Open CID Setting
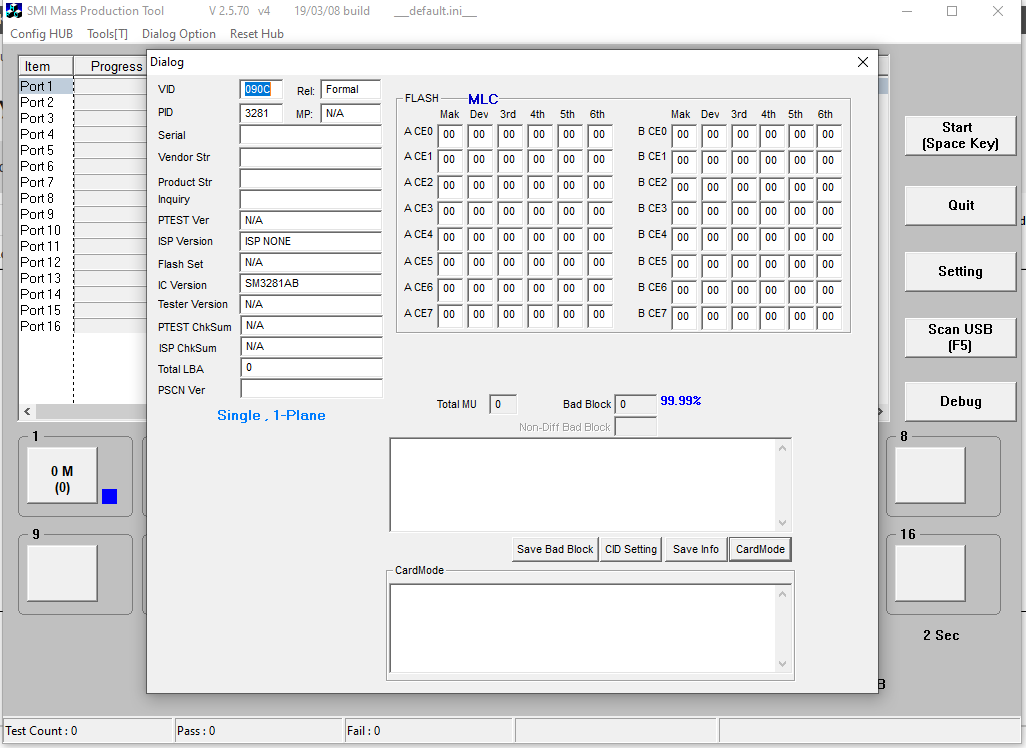This screenshot has width=1026, height=748. pyautogui.click(x=631, y=549)
